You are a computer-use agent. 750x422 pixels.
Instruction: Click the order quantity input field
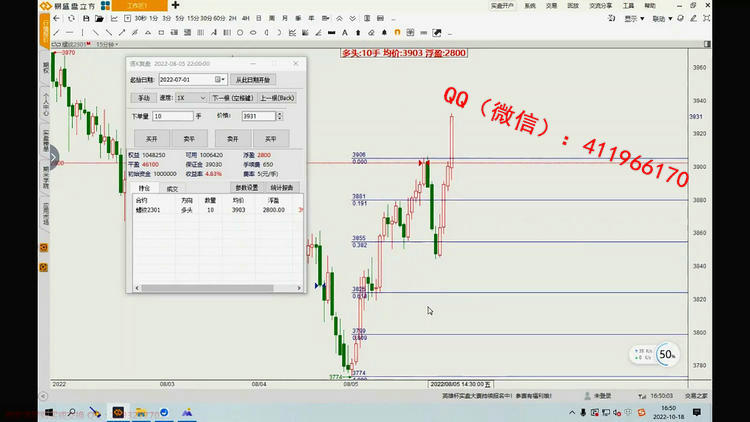point(172,117)
